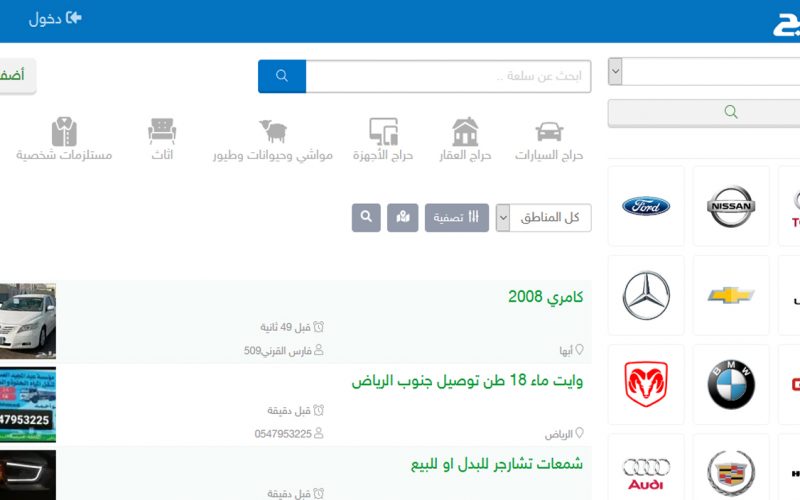Click the تصفية filter button
800x500 pixels.
[457, 218]
